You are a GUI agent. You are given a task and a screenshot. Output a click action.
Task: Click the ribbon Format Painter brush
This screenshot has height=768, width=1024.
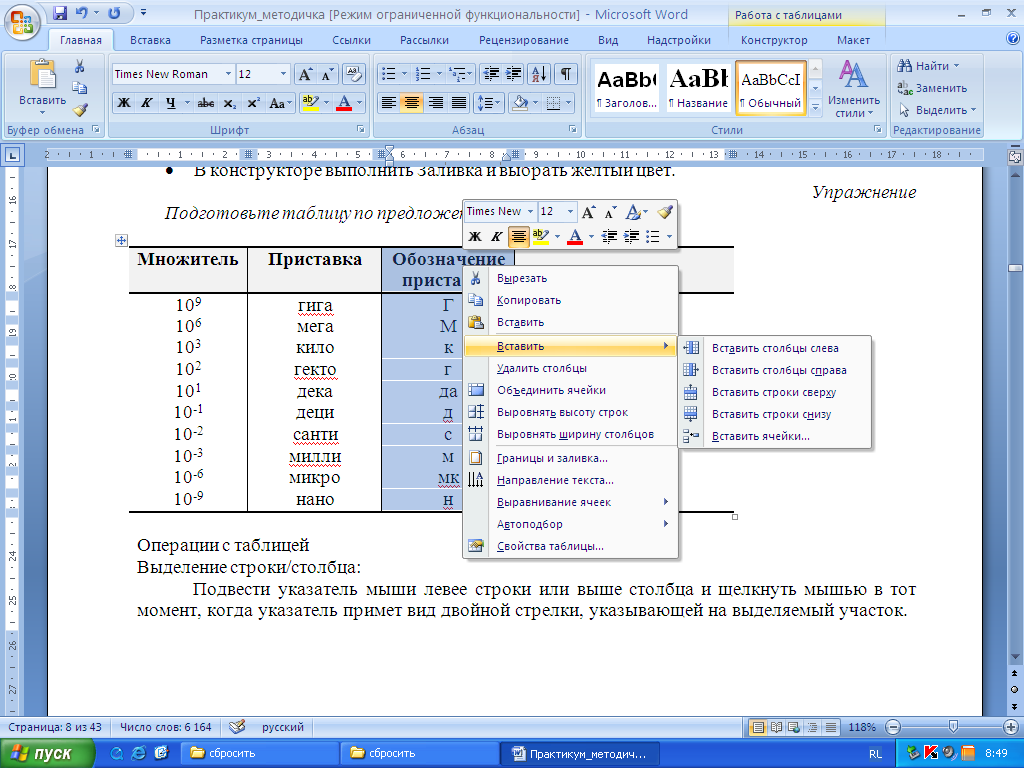click(80, 110)
